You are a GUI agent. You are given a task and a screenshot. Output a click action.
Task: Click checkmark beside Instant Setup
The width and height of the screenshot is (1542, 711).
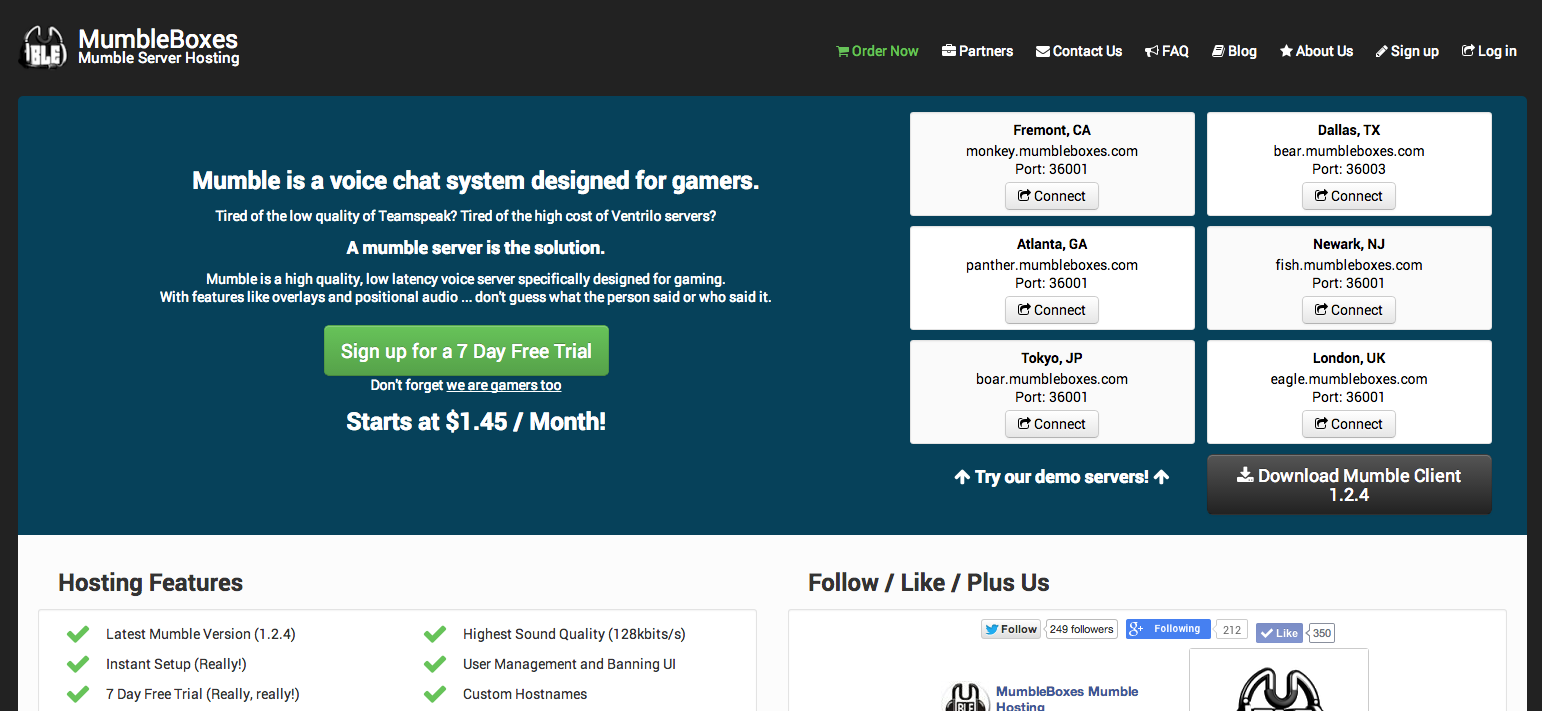78,664
